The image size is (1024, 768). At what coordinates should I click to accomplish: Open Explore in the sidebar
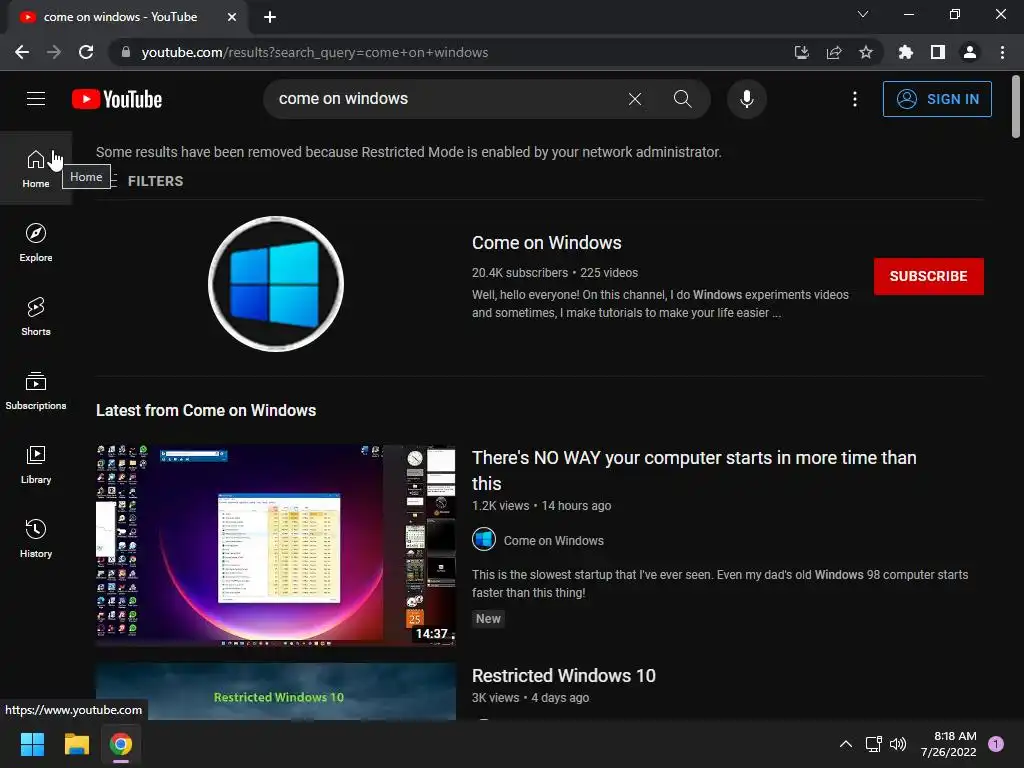coord(36,242)
